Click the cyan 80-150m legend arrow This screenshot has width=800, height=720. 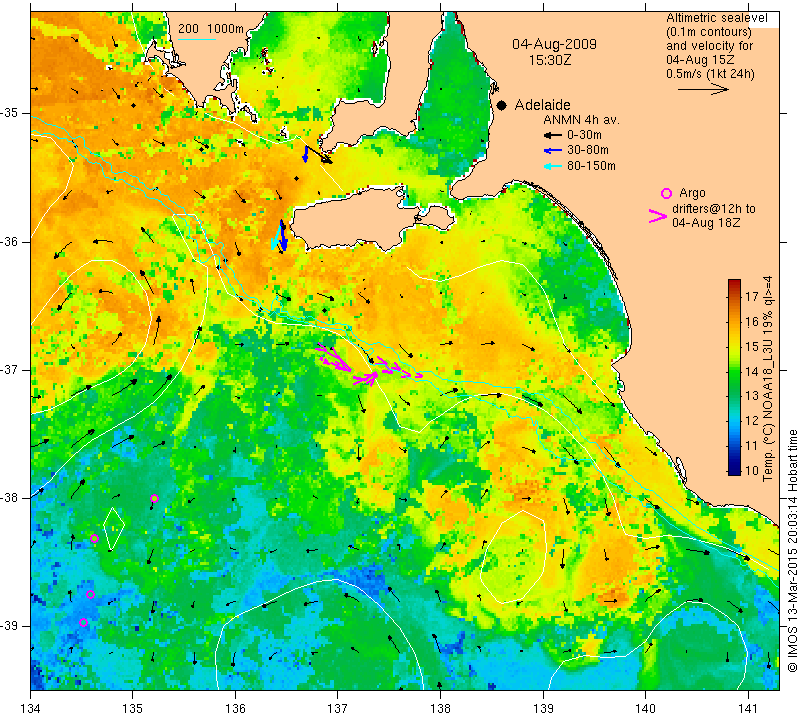click(x=553, y=166)
